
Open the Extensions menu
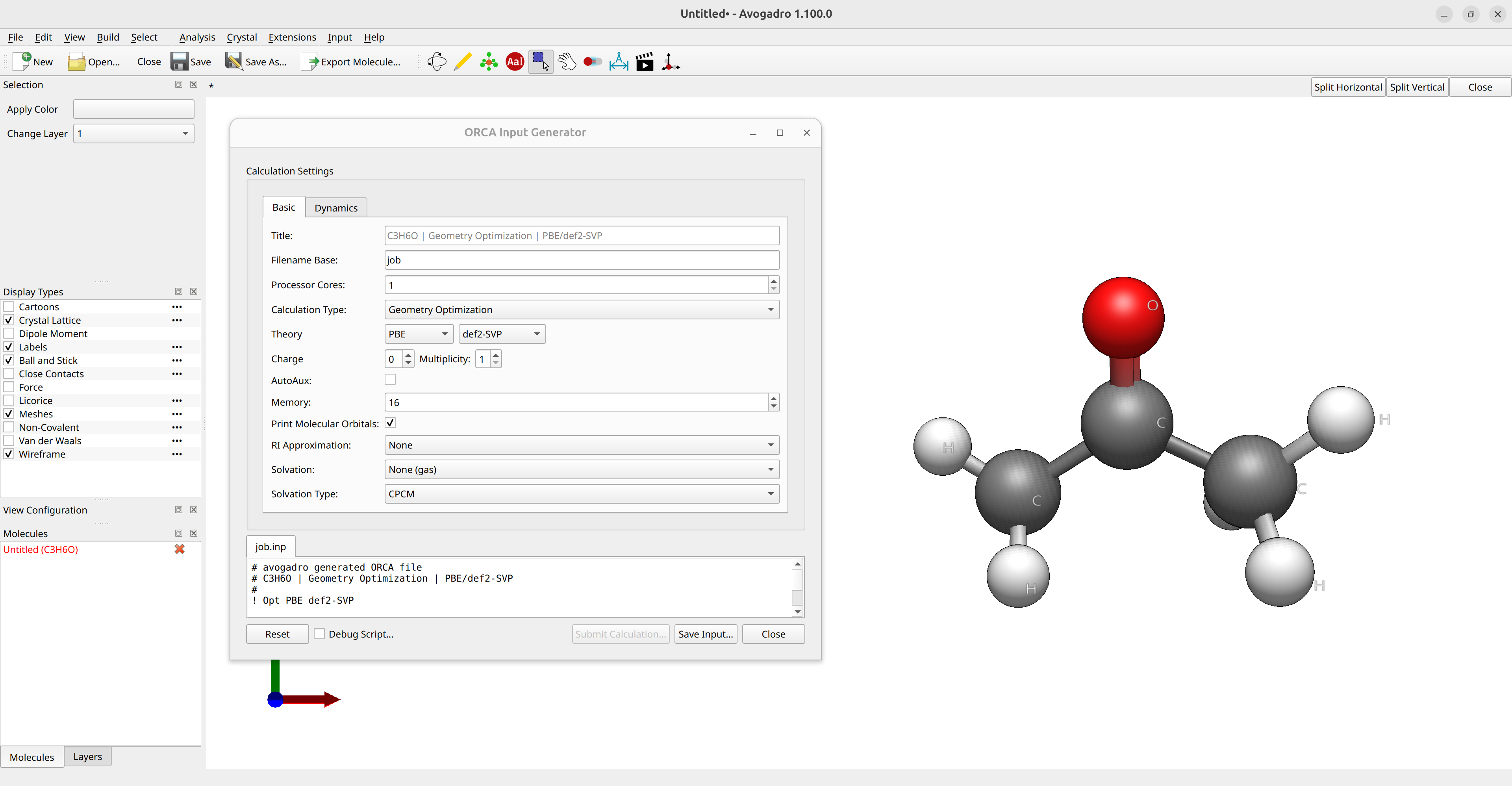coord(292,37)
